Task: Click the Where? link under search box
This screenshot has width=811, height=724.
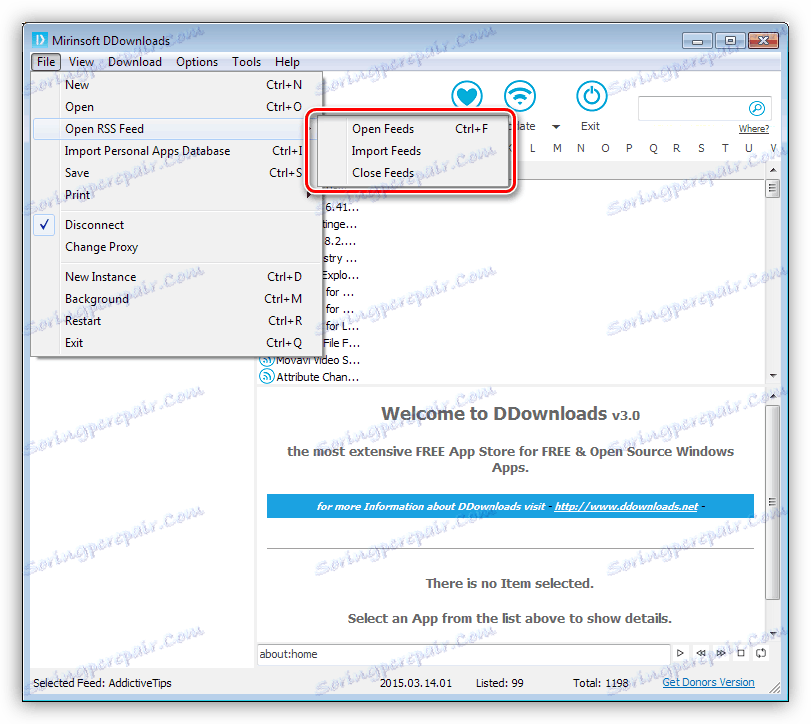Action: (x=754, y=129)
